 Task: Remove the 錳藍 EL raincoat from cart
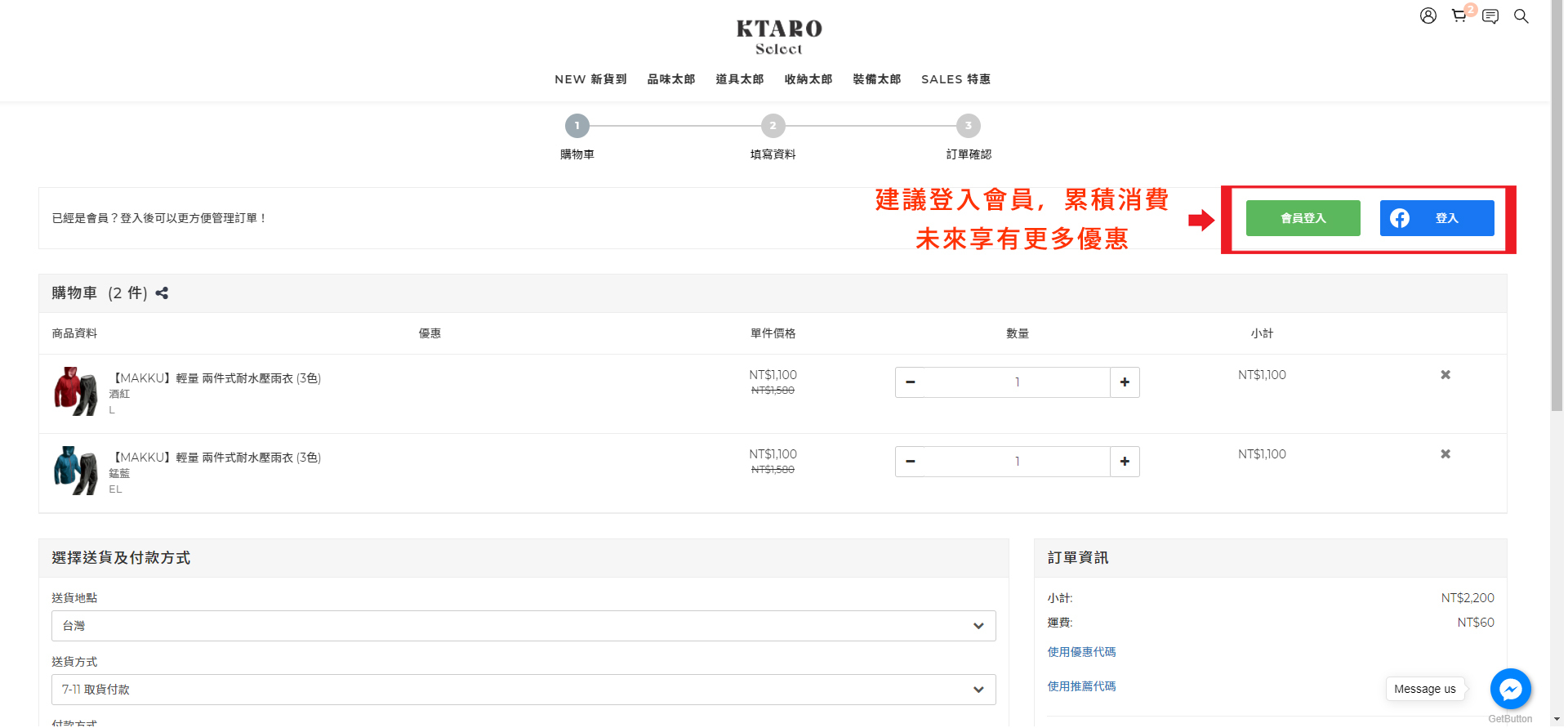[x=1445, y=454]
